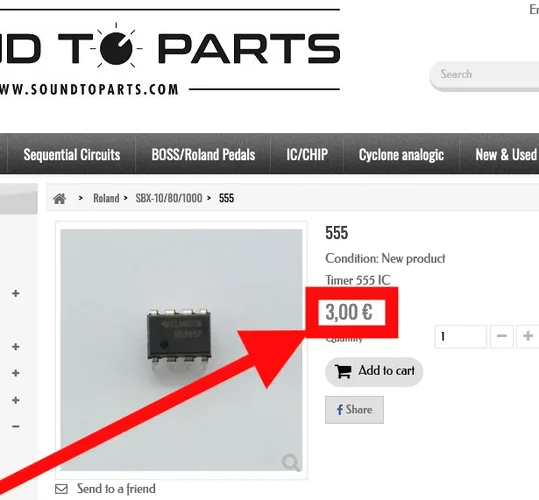Open the IC/CHIP menu
The height and width of the screenshot is (500, 539).
307,155
